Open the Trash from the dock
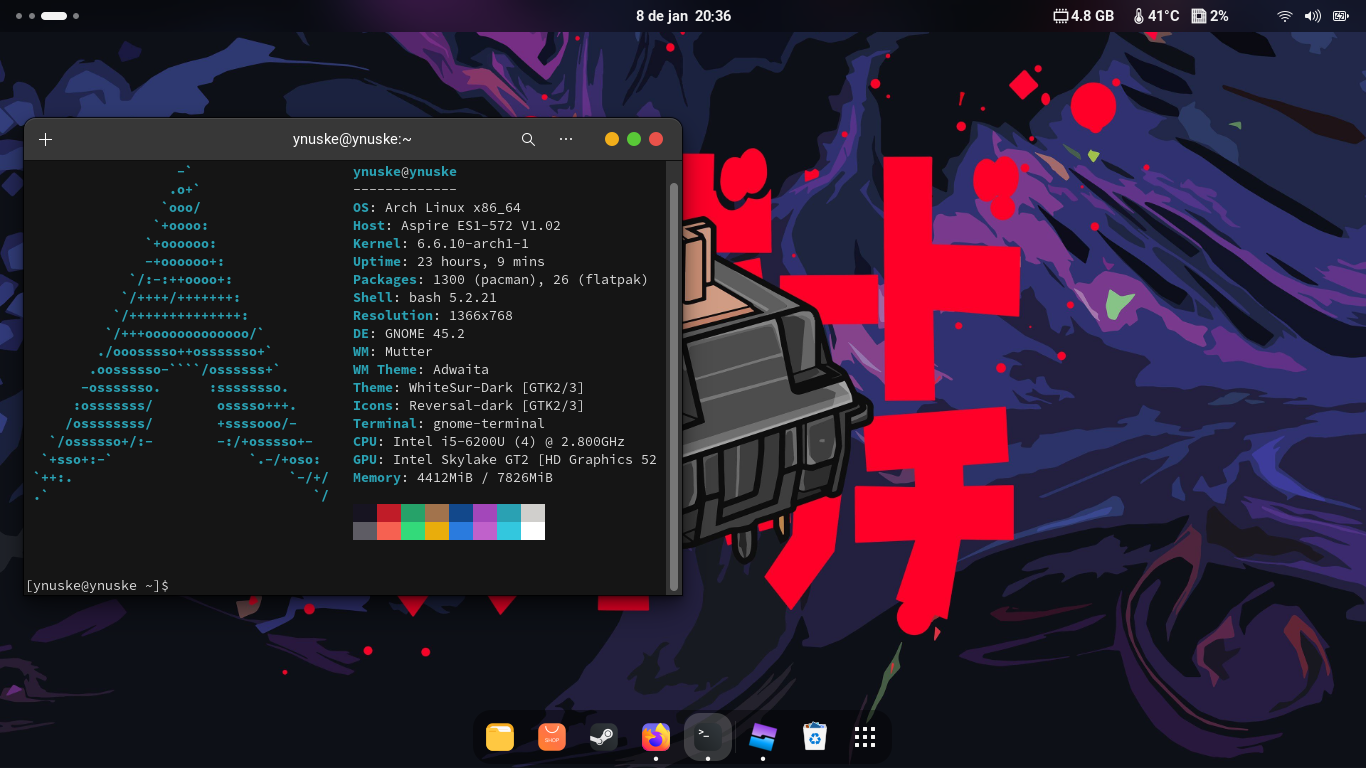This screenshot has height=768, width=1366. [x=815, y=737]
